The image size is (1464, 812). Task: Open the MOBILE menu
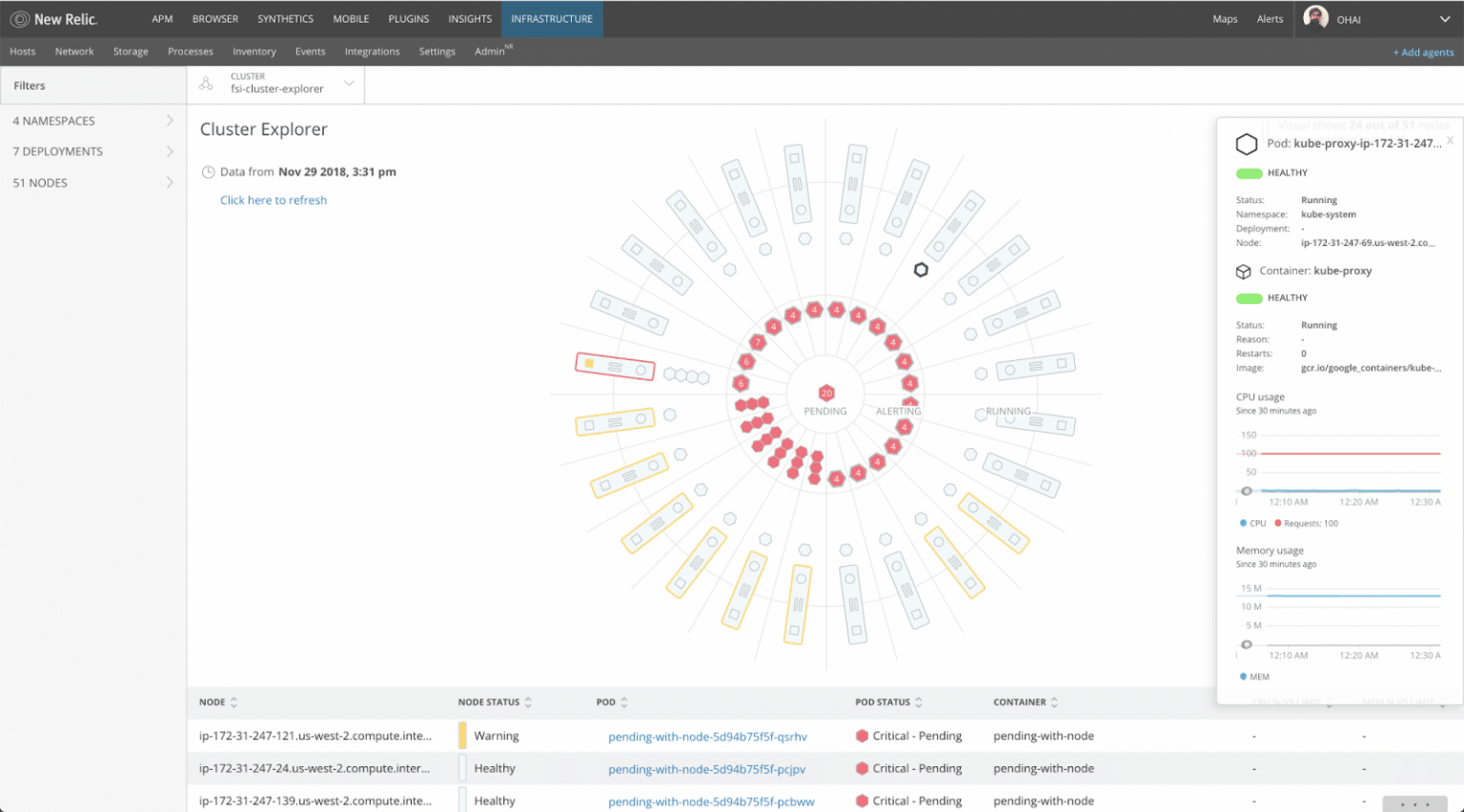pyautogui.click(x=351, y=19)
